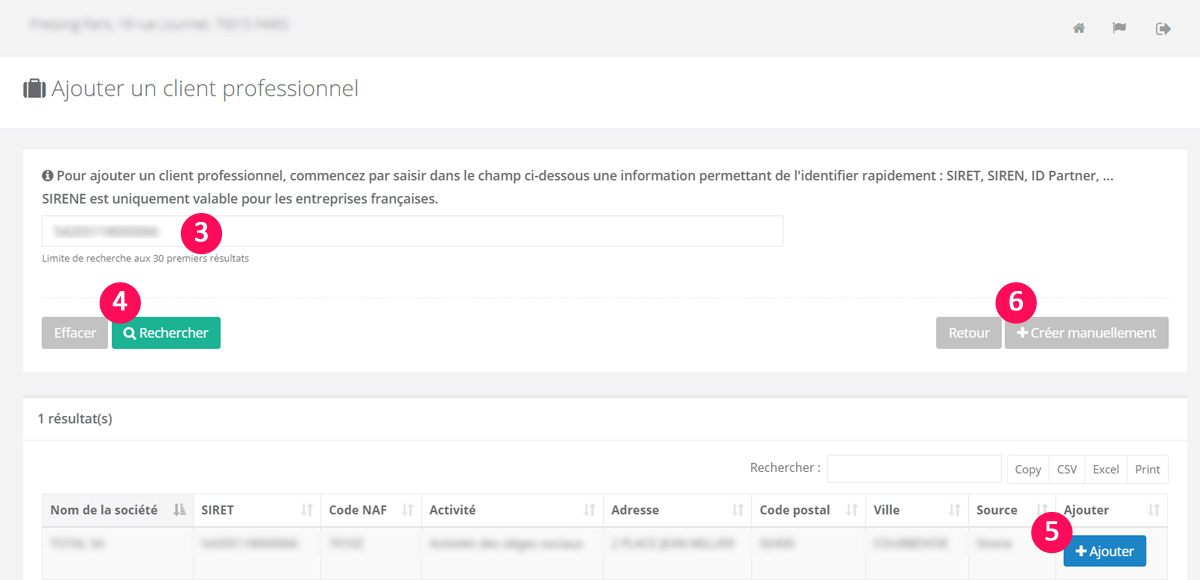Click the home icon in top bar
Image resolution: width=1200 pixels, height=580 pixels.
point(1079,28)
